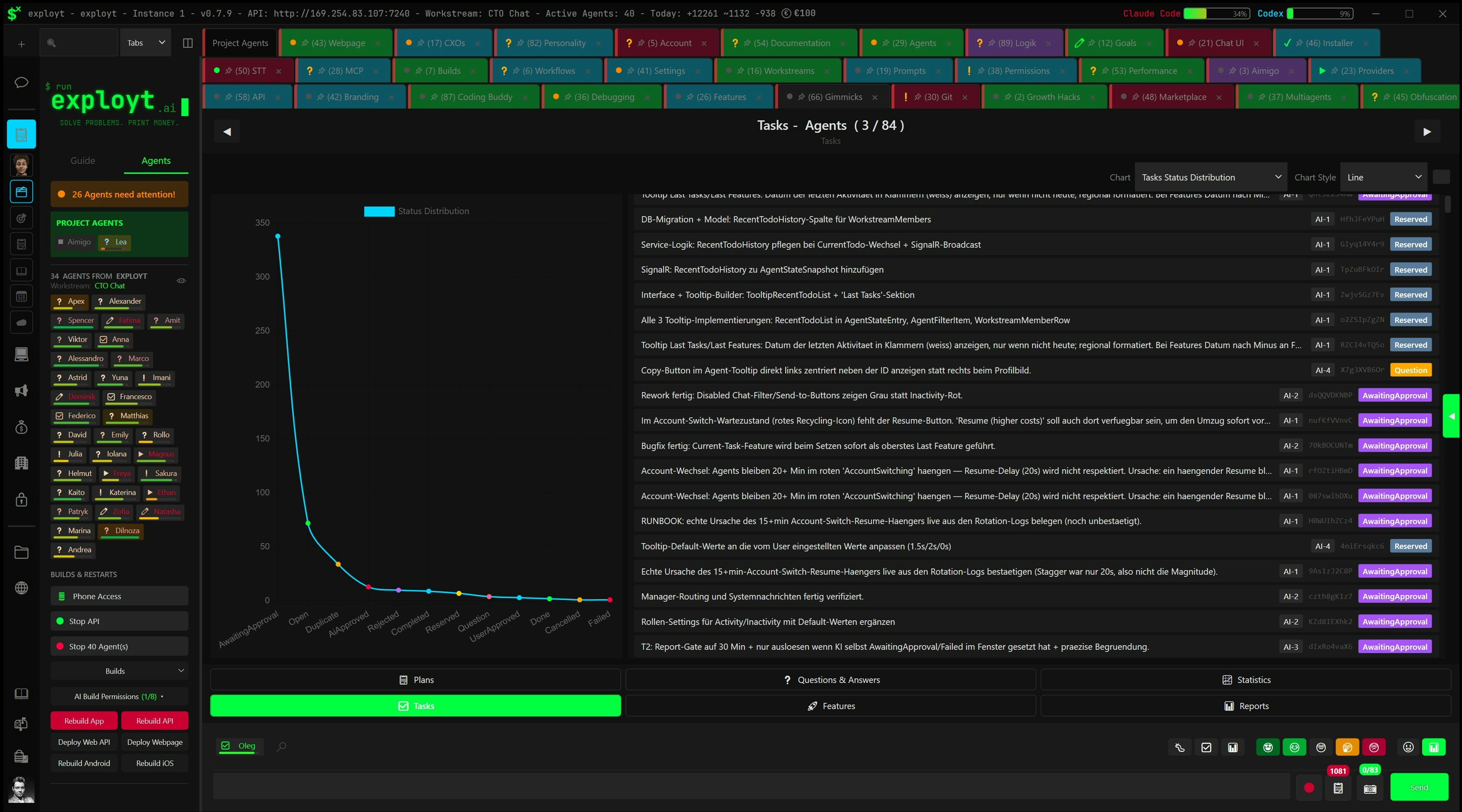Click the AwaitingApproval point on chart
Viewport: 1462px width, 812px height.
pyautogui.click(x=278, y=236)
